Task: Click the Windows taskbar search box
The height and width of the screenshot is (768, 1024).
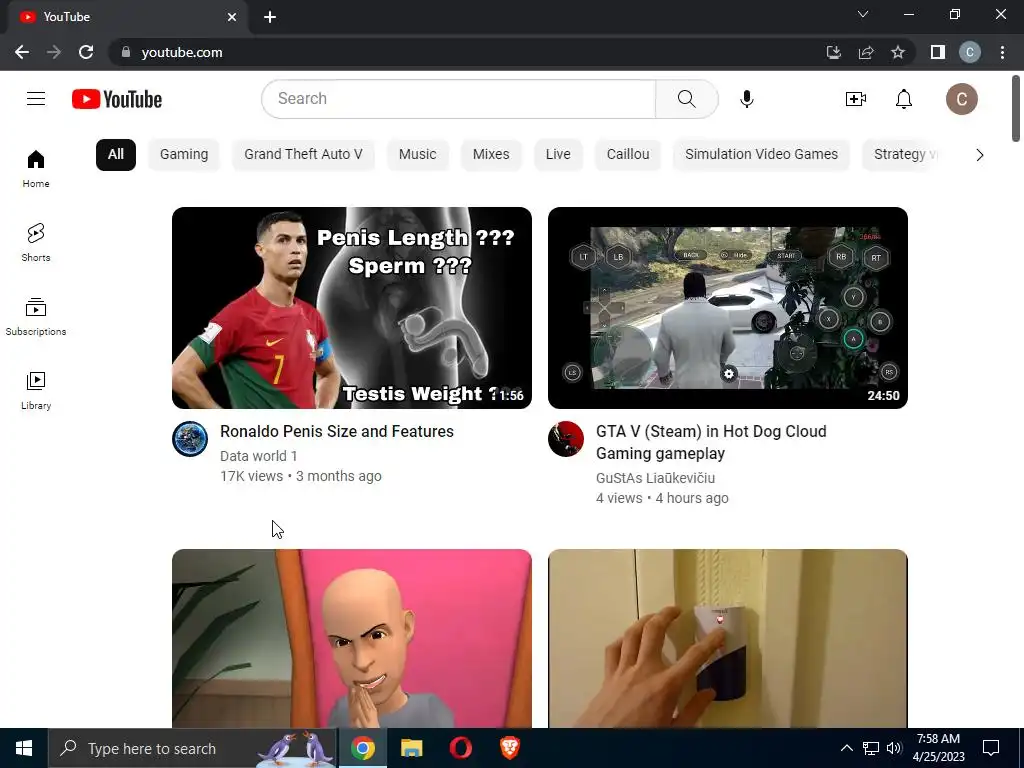Action: (x=193, y=748)
